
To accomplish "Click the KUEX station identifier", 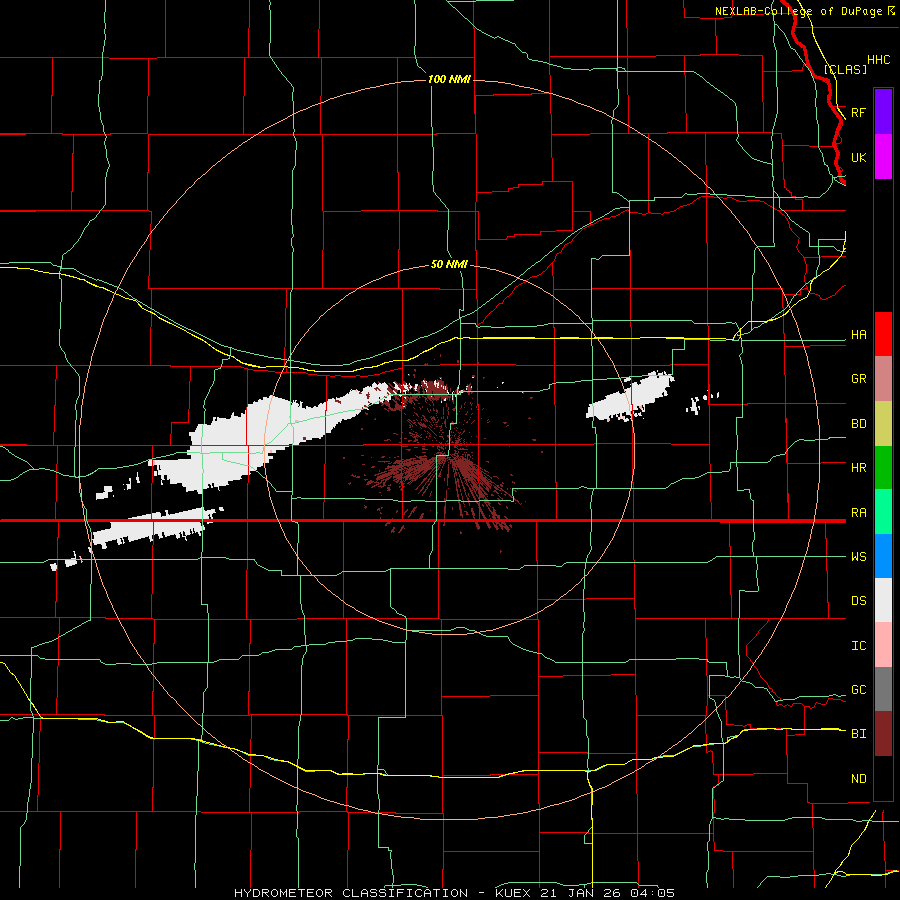I will coord(513,893).
